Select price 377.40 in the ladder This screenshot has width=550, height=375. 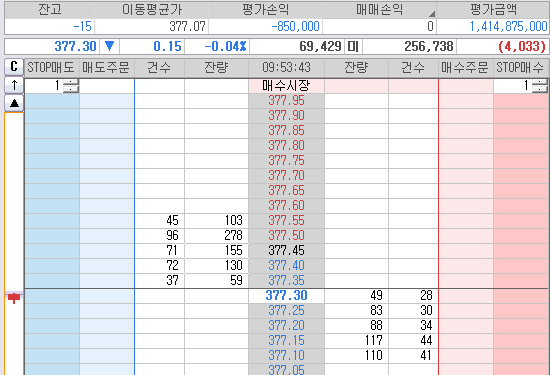click(x=286, y=266)
